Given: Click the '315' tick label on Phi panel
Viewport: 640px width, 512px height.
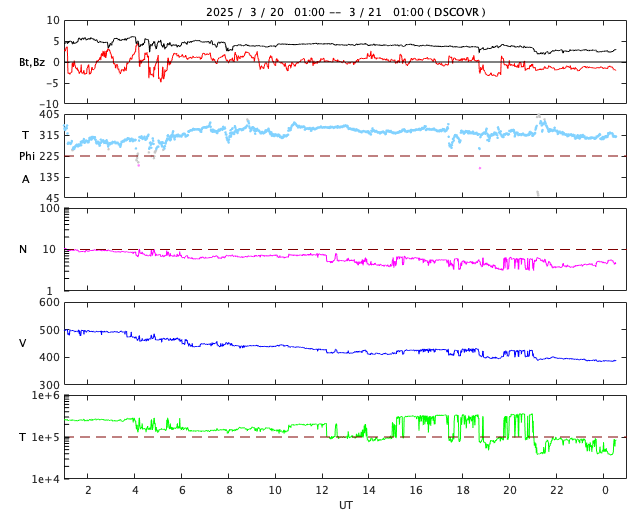Looking at the screenshot, I should (49, 135).
